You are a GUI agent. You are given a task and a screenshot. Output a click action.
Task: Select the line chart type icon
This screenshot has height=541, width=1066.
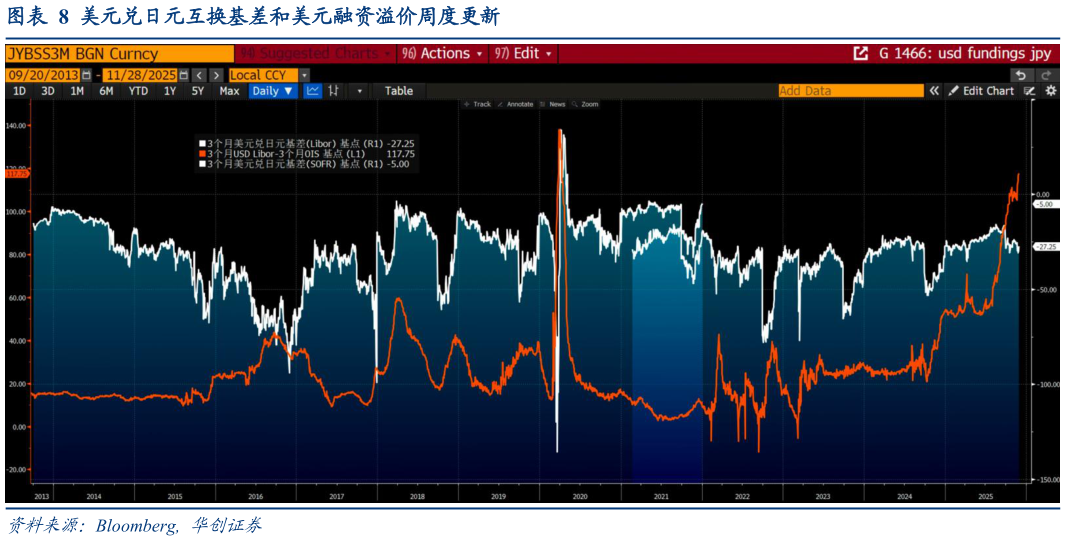313,91
